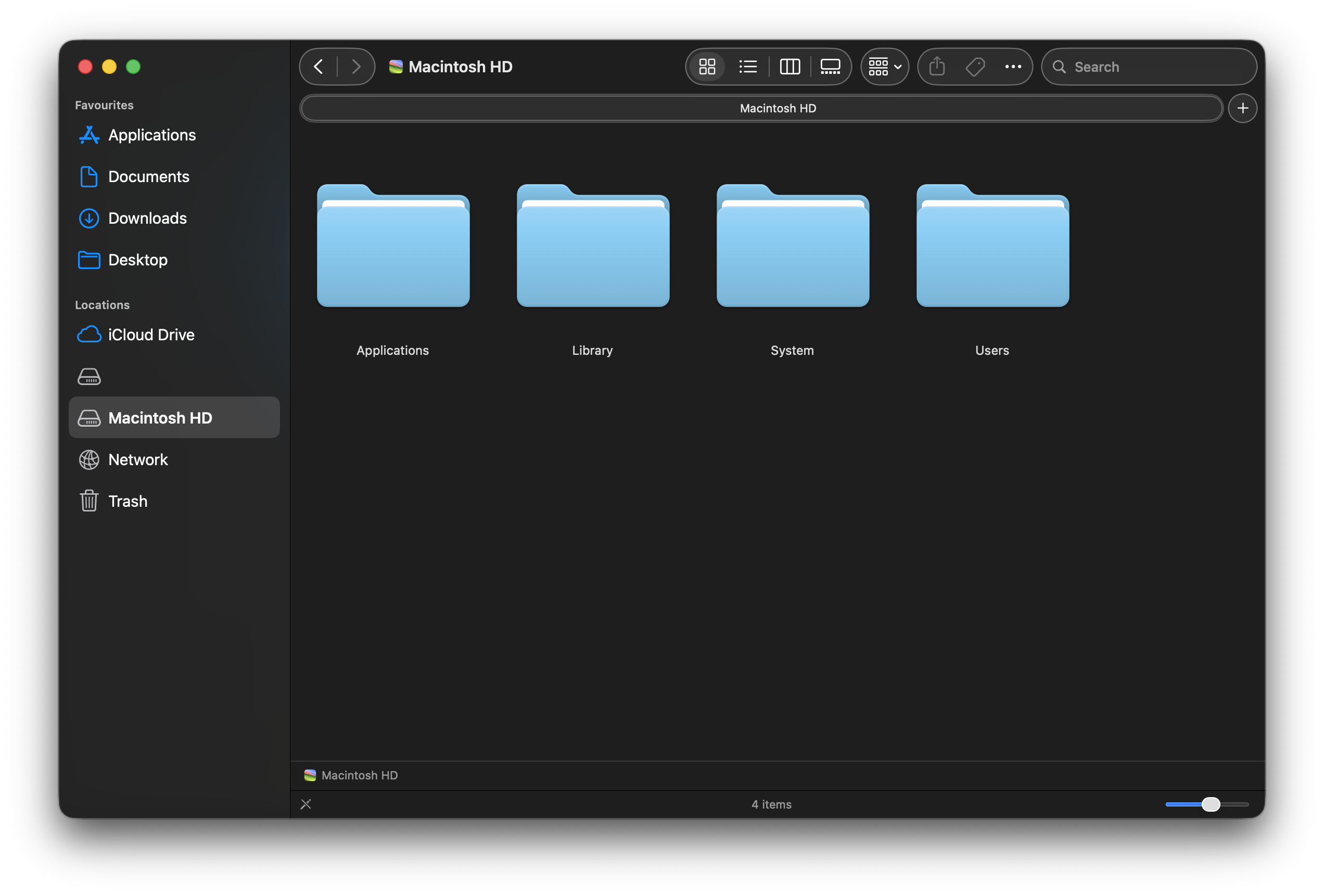Select the Macintosh HD tab

(761, 108)
